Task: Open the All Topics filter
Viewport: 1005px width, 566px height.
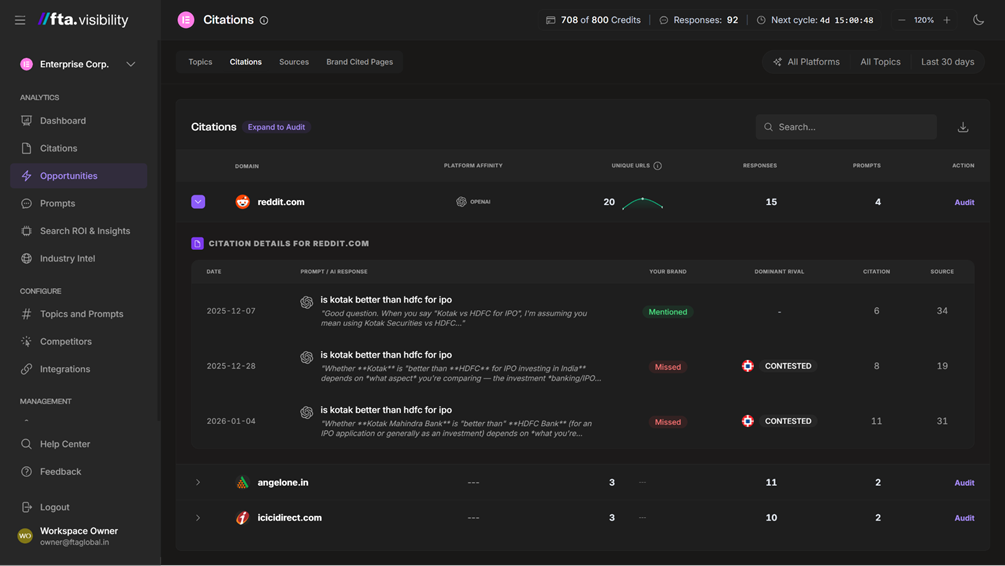Action: 880,62
